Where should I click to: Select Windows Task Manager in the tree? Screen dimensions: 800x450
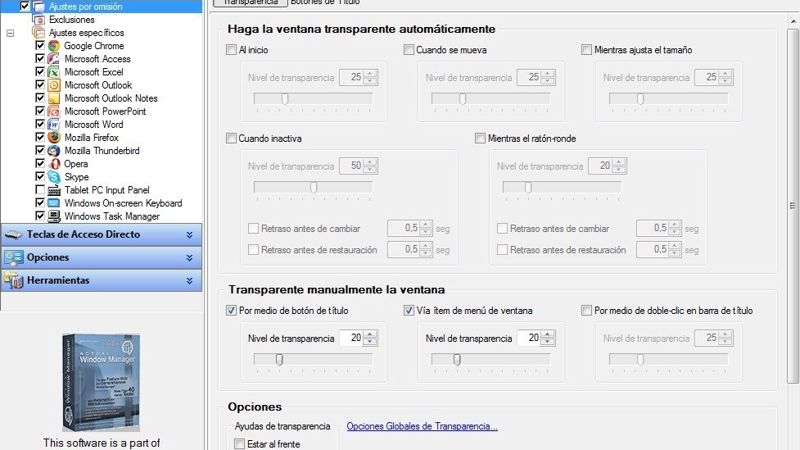[x=112, y=216]
